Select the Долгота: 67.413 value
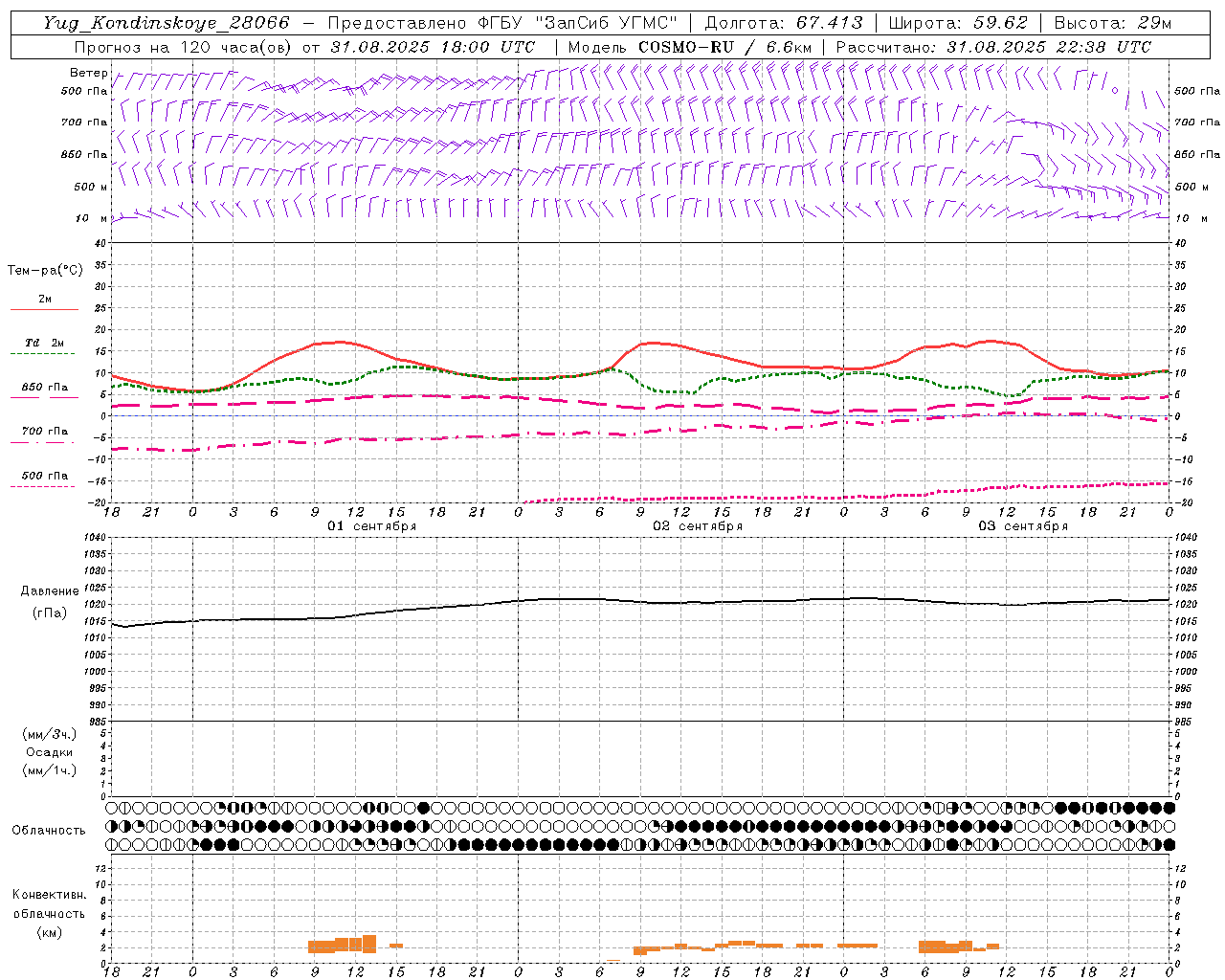Image resolution: width=1225 pixels, height=980 pixels. tap(784, 23)
